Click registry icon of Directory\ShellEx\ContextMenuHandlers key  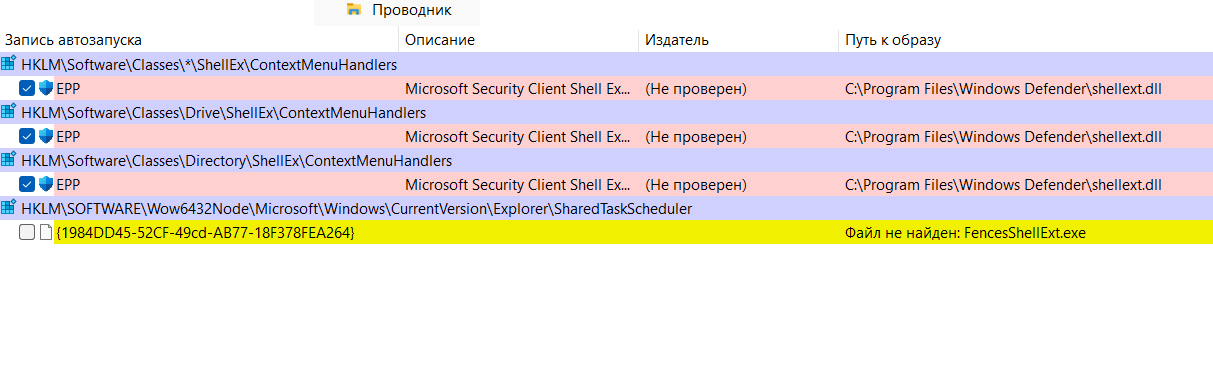point(9,160)
